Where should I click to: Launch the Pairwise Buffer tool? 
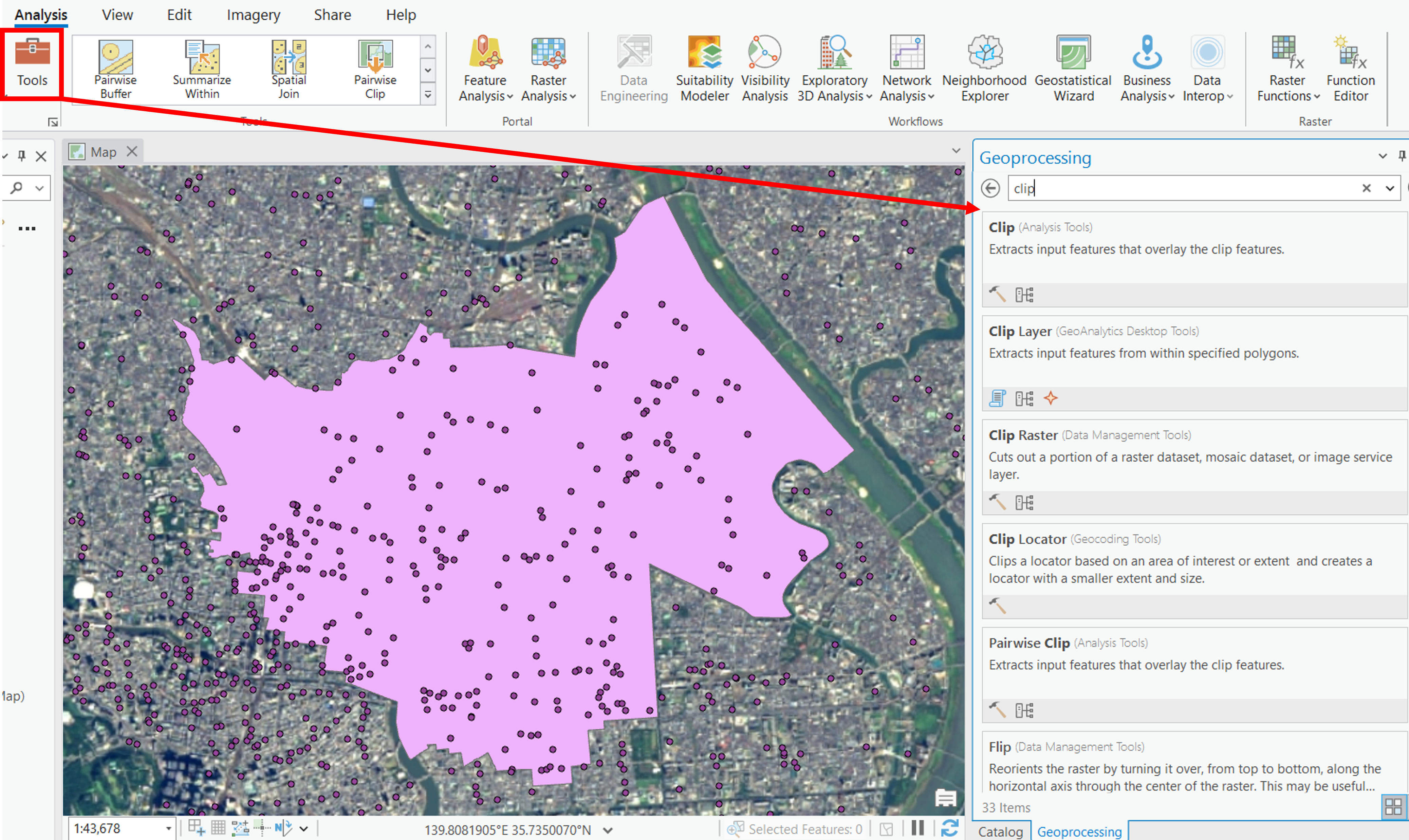click(x=115, y=70)
